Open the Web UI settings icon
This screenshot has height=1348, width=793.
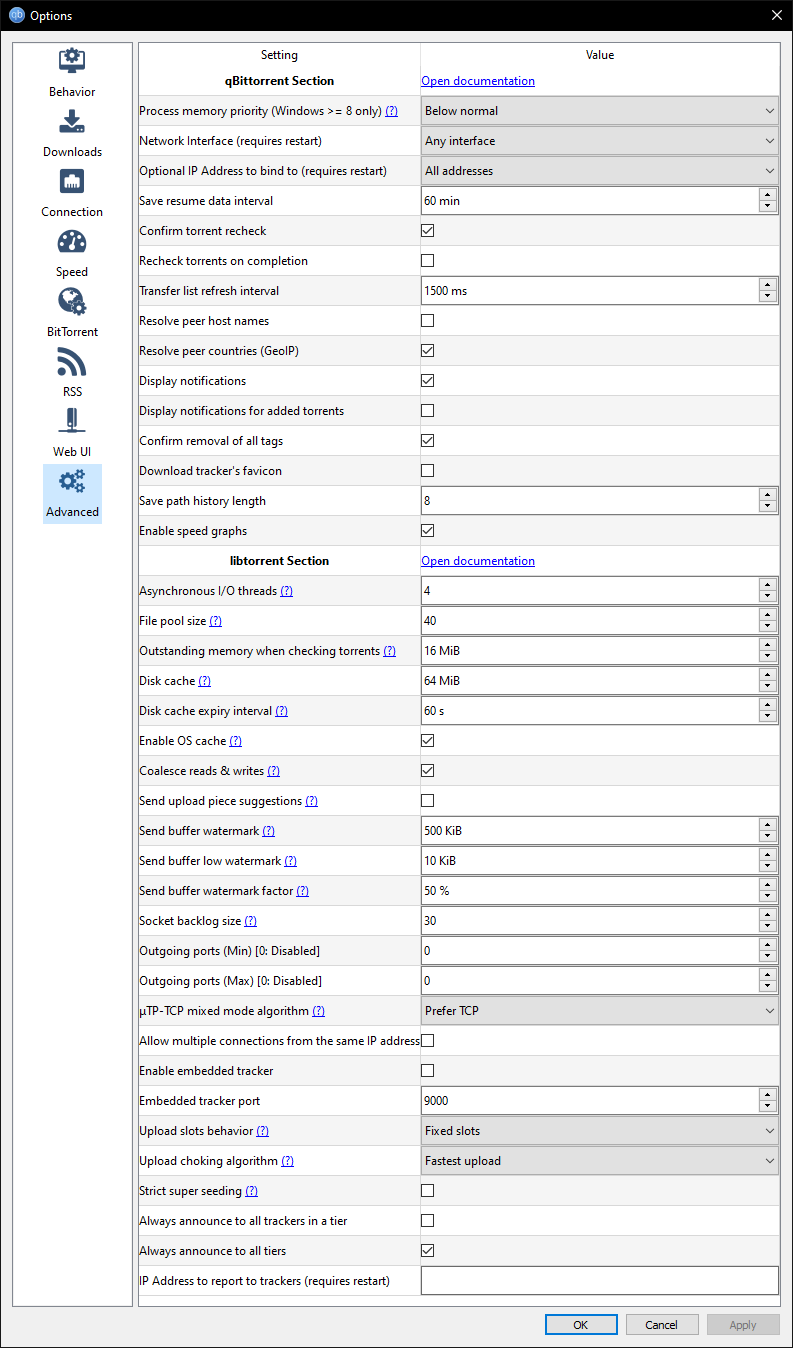72,421
